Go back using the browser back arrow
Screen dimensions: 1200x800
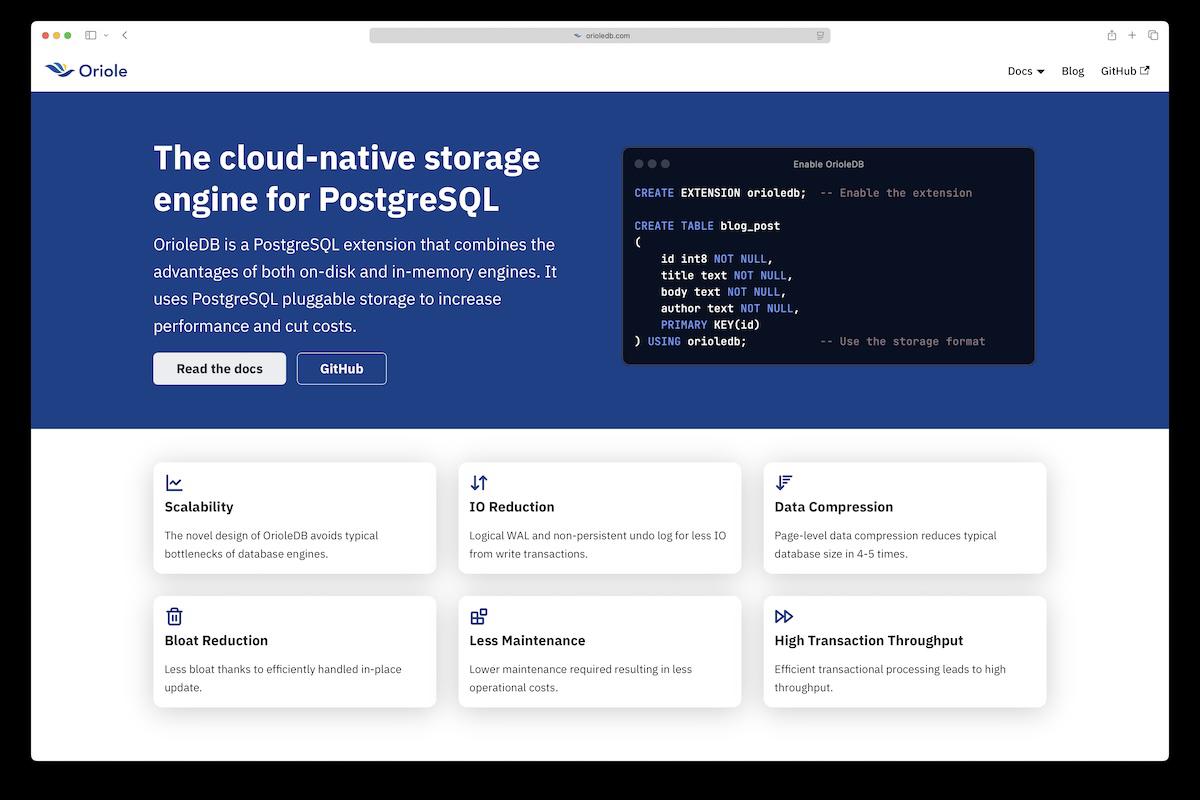click(x=125, y=35)
